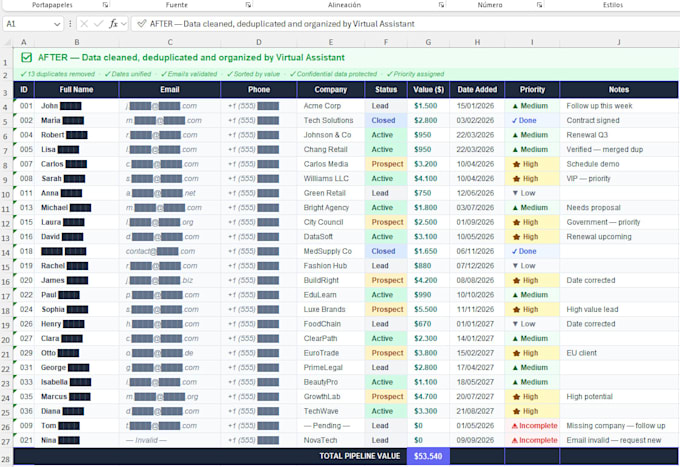
Task: Select column G header
Action: click(428, 42)
